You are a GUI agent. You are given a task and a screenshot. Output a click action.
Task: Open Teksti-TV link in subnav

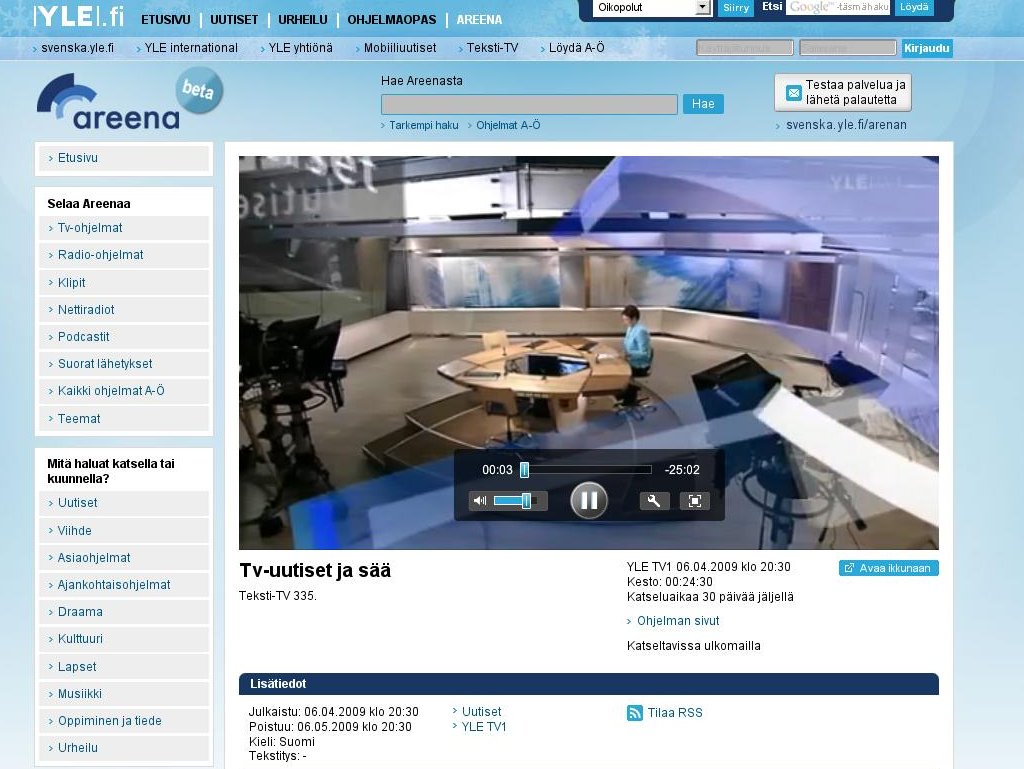tap(492, 48)
